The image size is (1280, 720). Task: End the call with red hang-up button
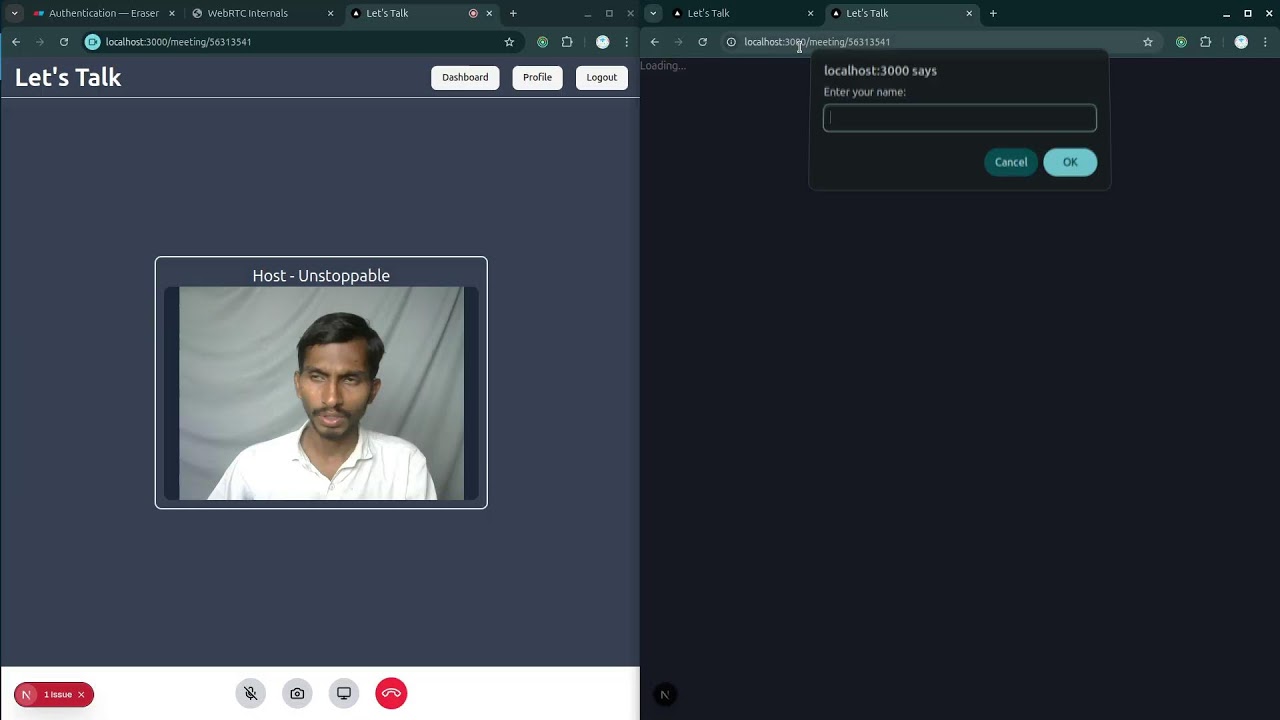tap(391, 693)
